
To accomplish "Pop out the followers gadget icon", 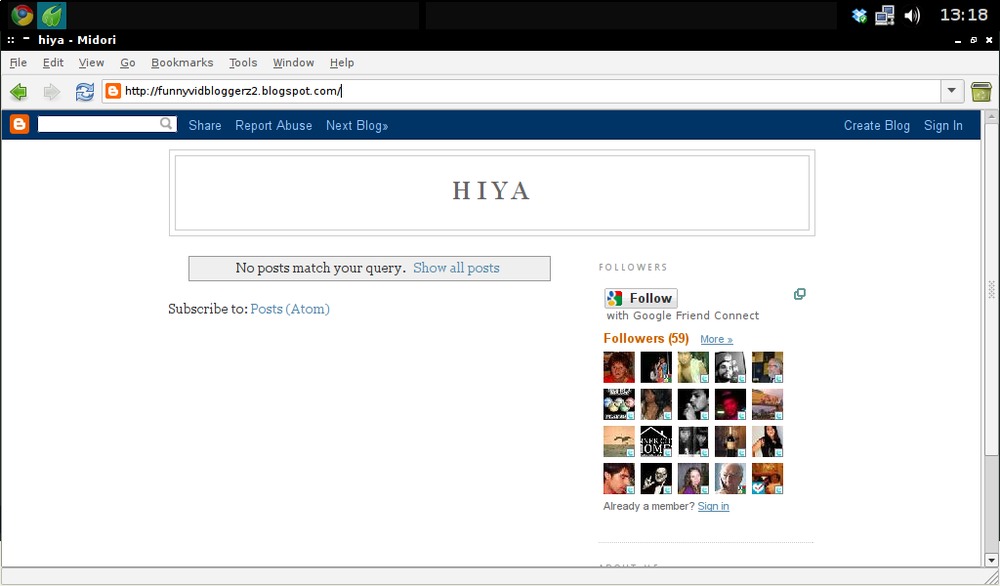I will pos(799,294).
